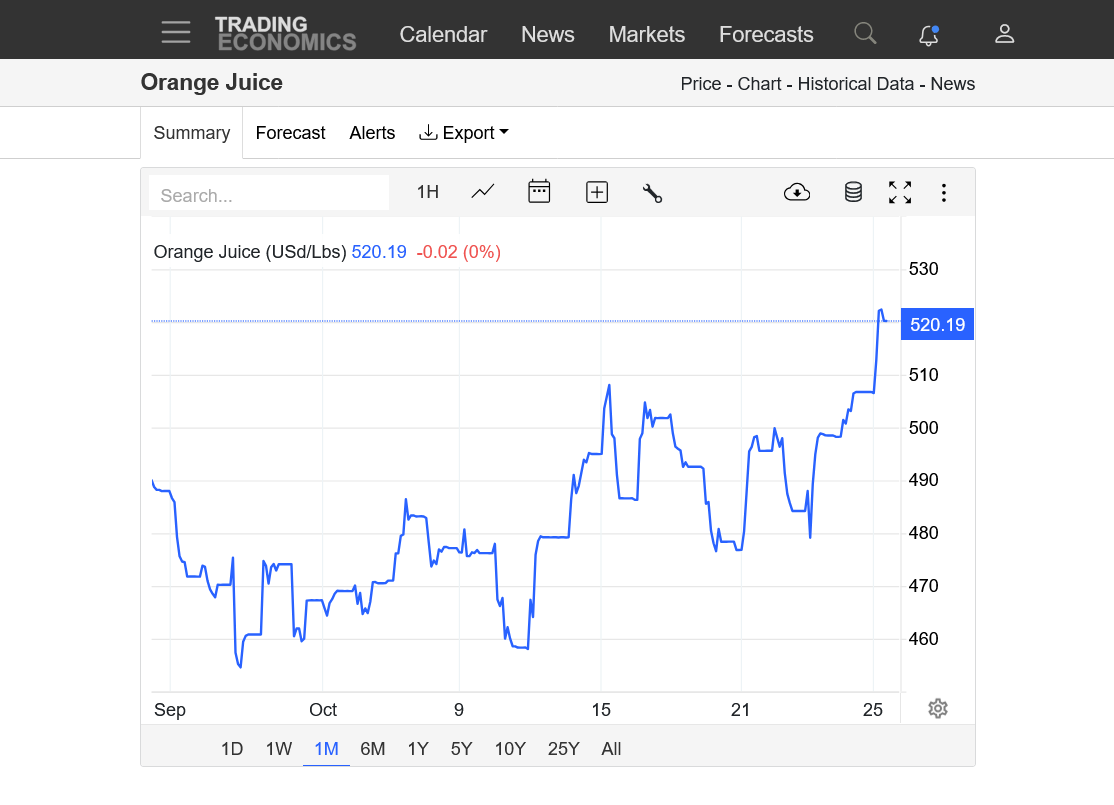Add comparison with the plus icon
Screen dimensions: 1114x805
[597, 192]
